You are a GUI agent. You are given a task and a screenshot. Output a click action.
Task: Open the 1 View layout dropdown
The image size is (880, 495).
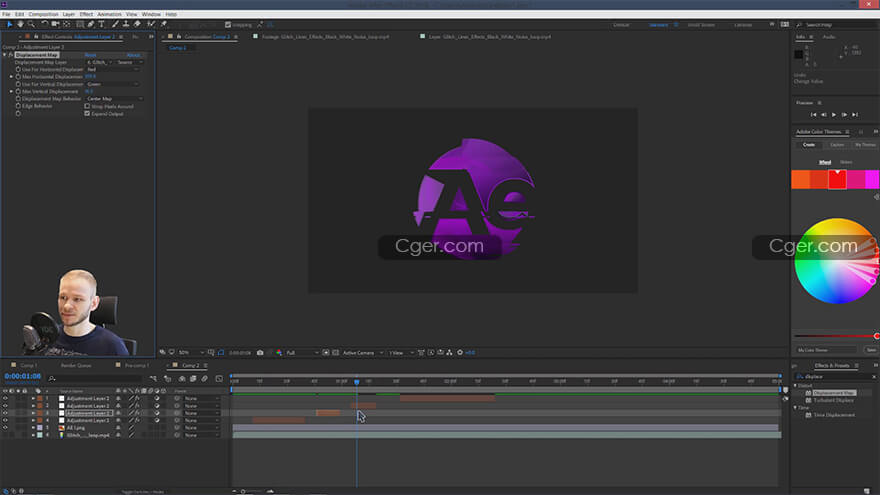[x=401, y=352]
